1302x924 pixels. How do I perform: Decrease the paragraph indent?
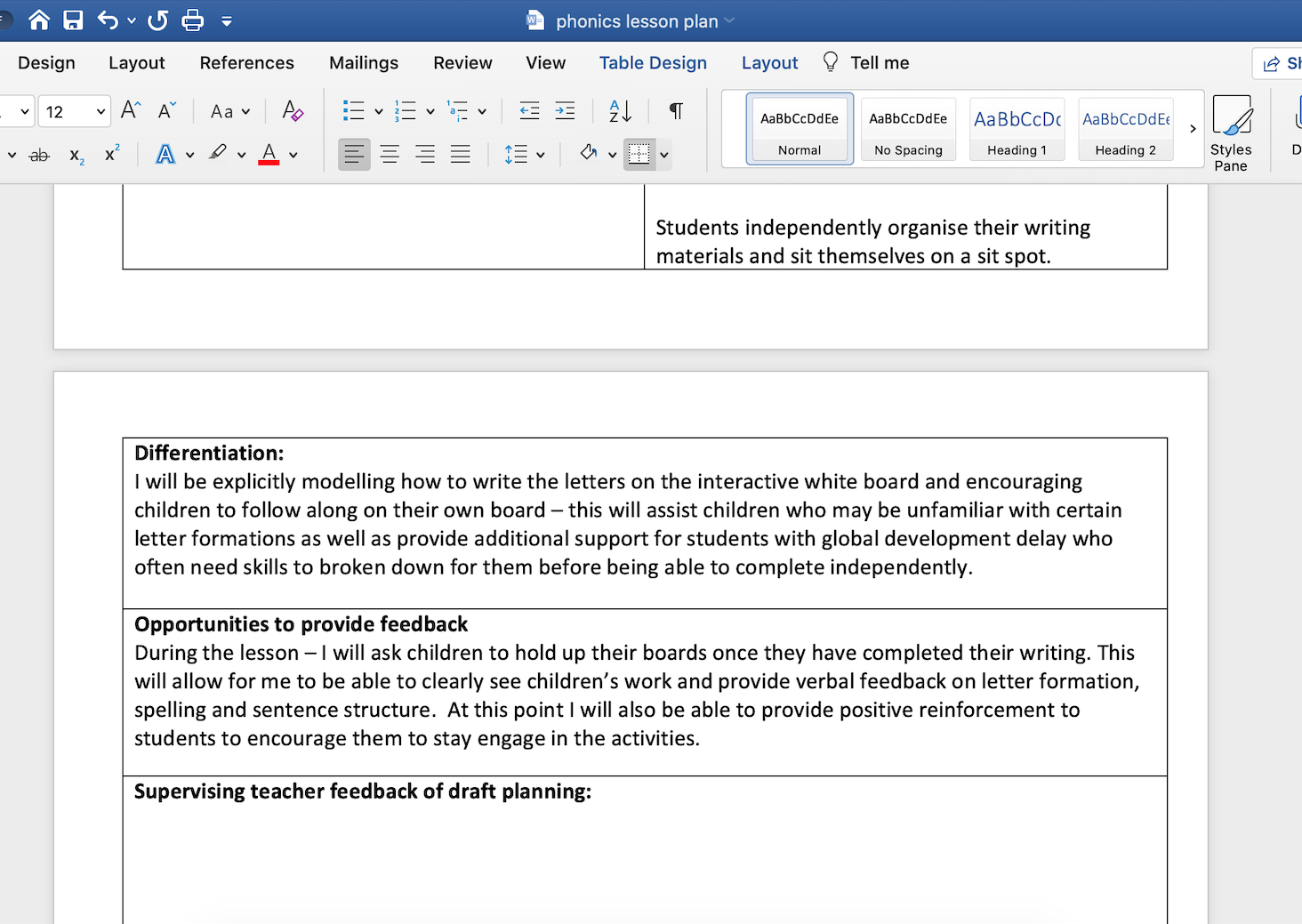[x=529, y=110]
